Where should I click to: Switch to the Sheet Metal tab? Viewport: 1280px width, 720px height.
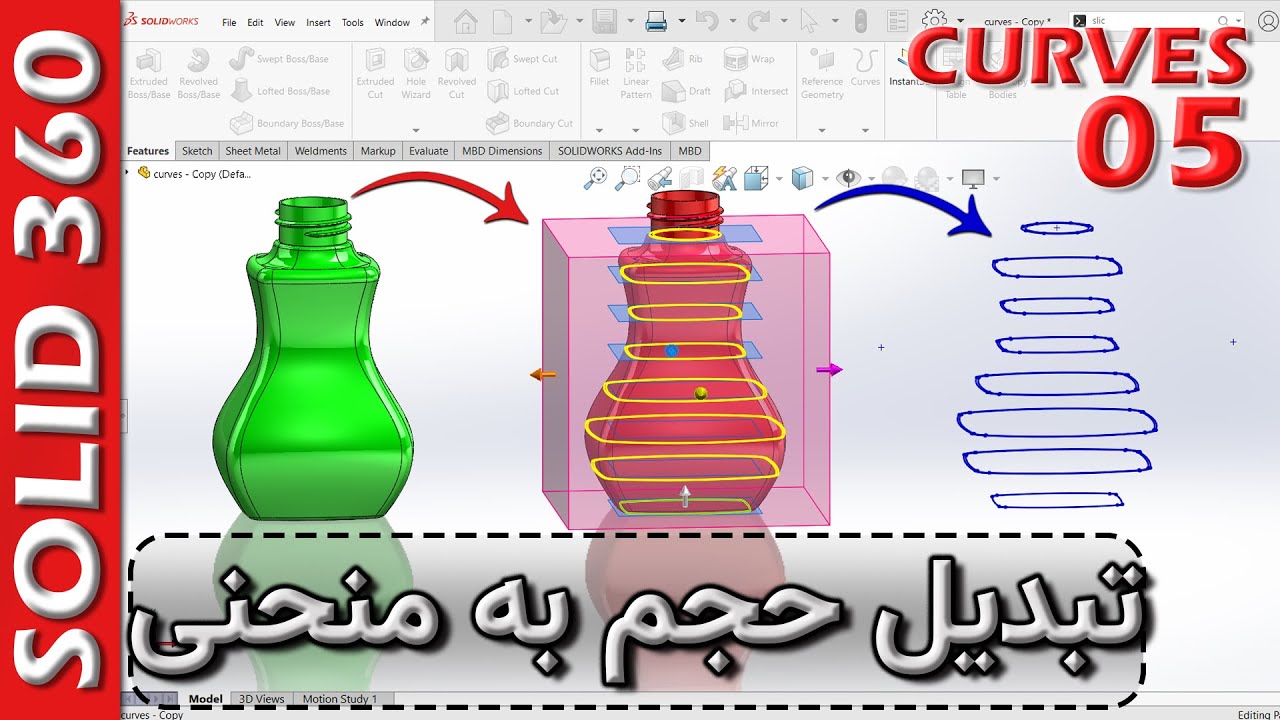(x=253, y=151)
